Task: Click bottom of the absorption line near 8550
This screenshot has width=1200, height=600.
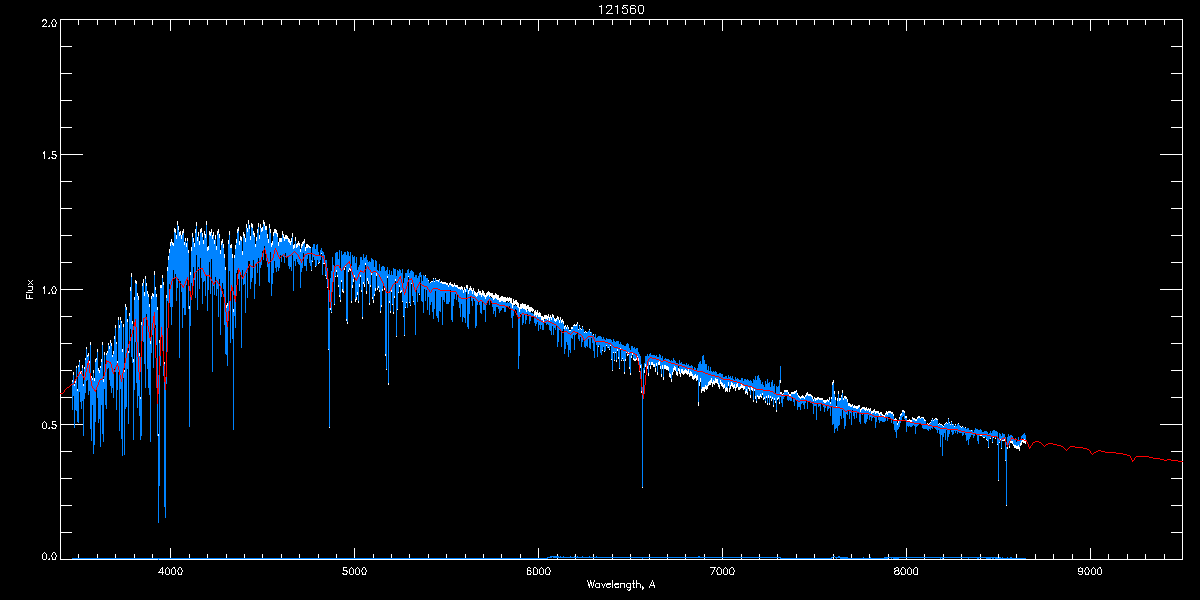Action: (1006, 504)
